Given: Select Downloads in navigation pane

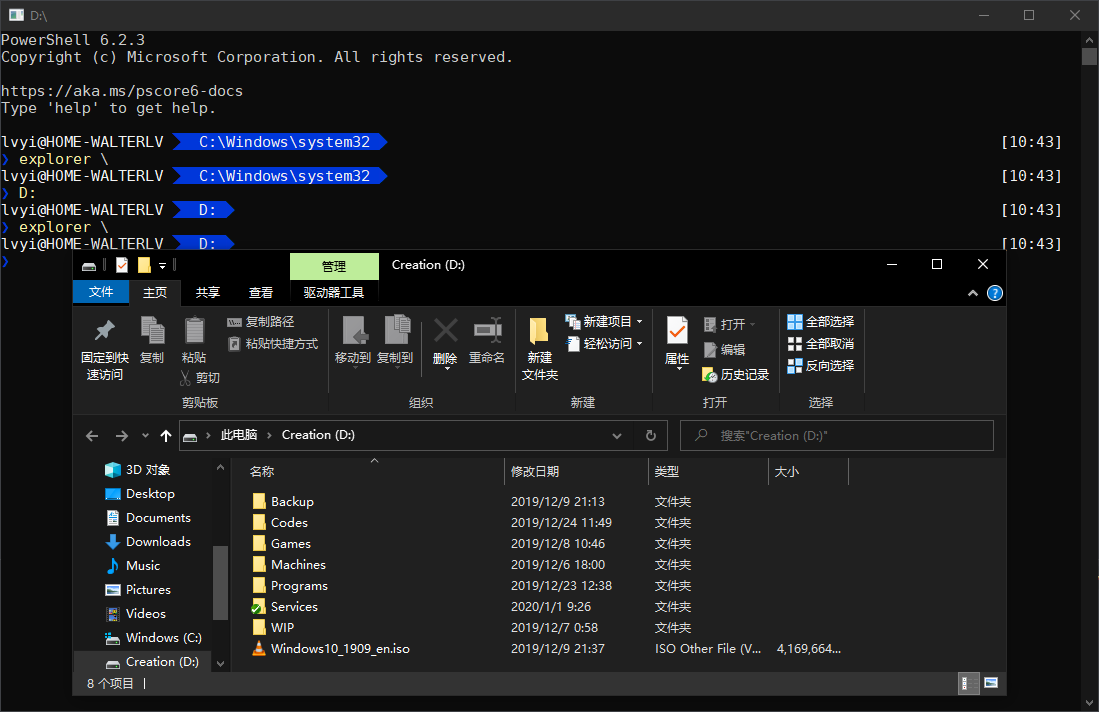Looking at the screenshot, I should (x=157, y=542).
